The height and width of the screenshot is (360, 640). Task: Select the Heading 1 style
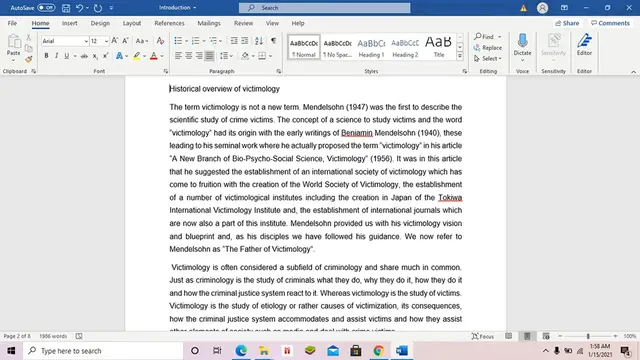[371, 47]
